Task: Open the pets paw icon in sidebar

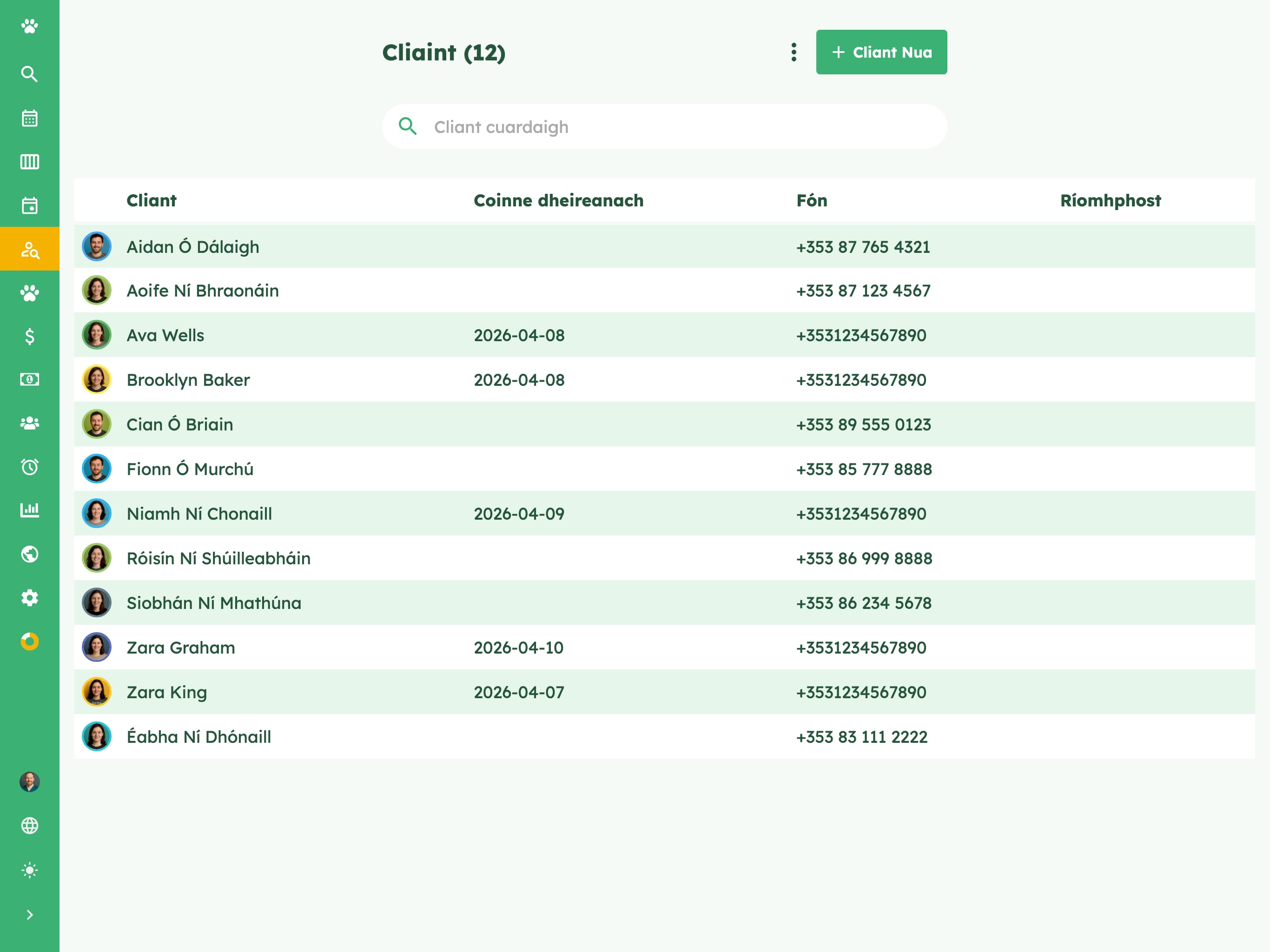Action: (x=29, y=293)
